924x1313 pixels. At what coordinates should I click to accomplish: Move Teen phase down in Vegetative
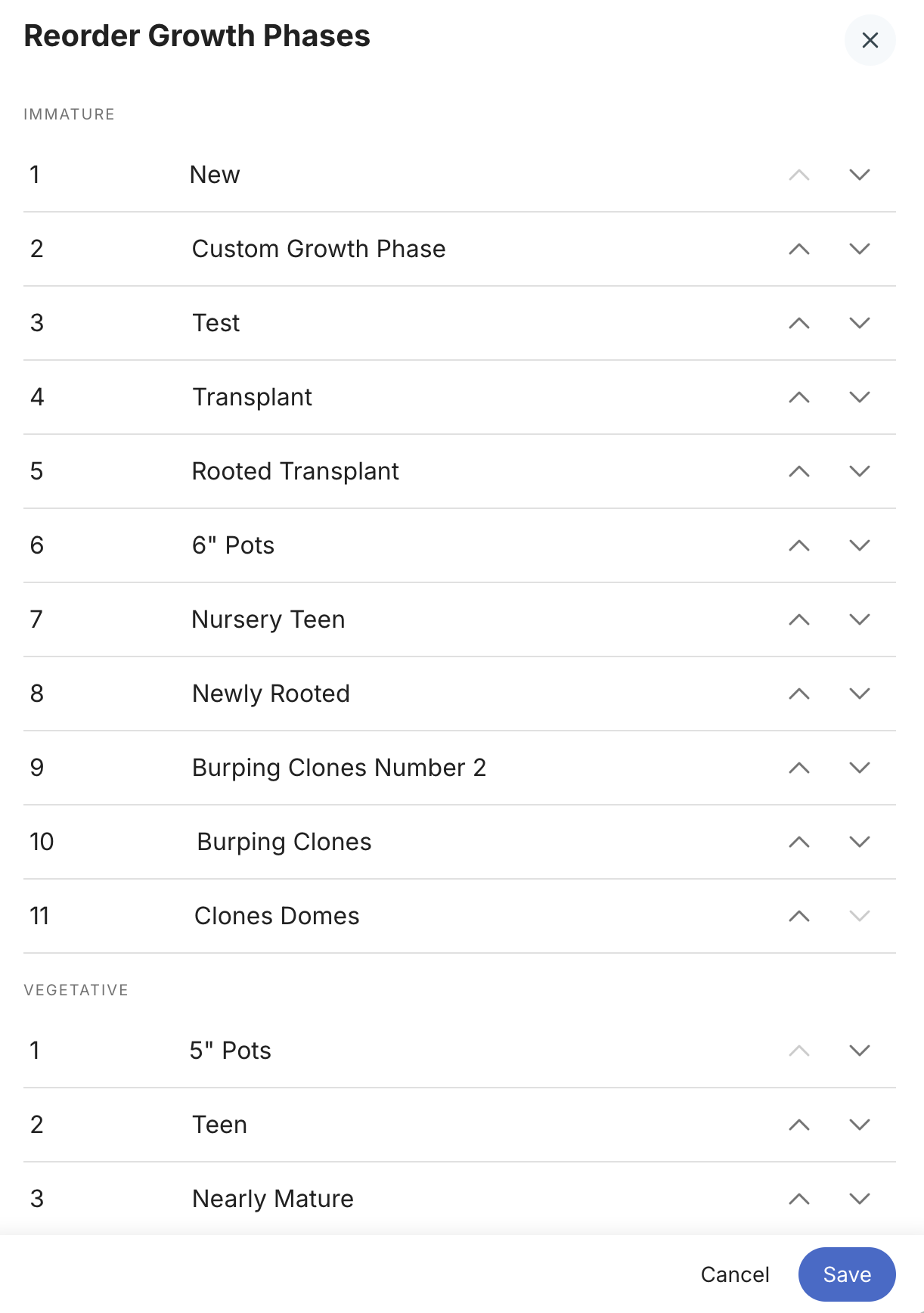point(860,1125)
